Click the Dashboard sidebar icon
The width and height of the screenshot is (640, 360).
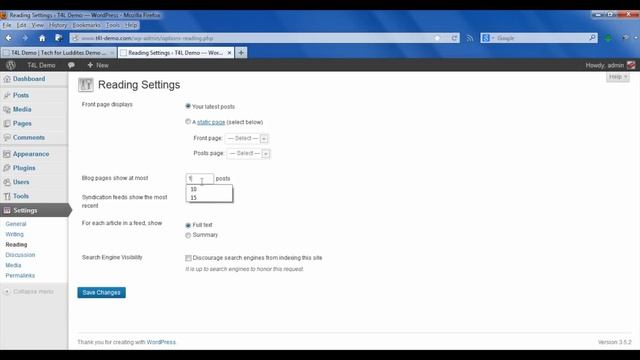7,79
